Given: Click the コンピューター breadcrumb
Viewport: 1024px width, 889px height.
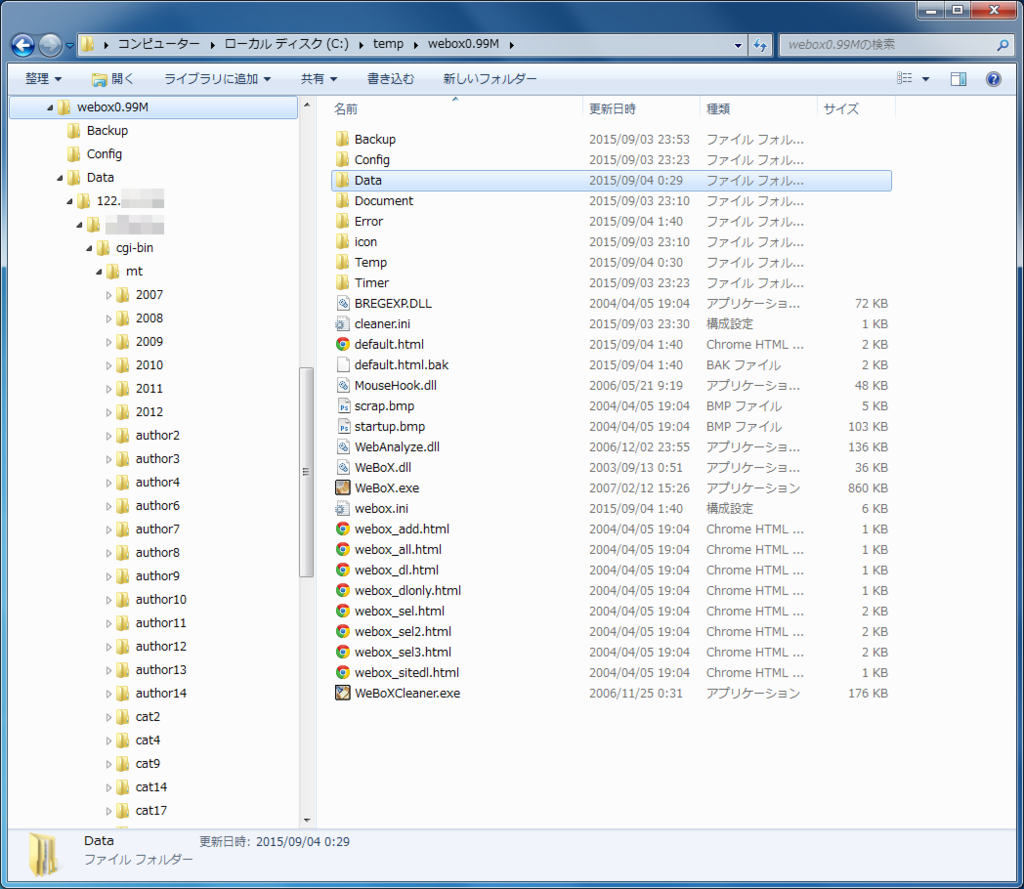Looking at the screenshot, I should 159,44.
